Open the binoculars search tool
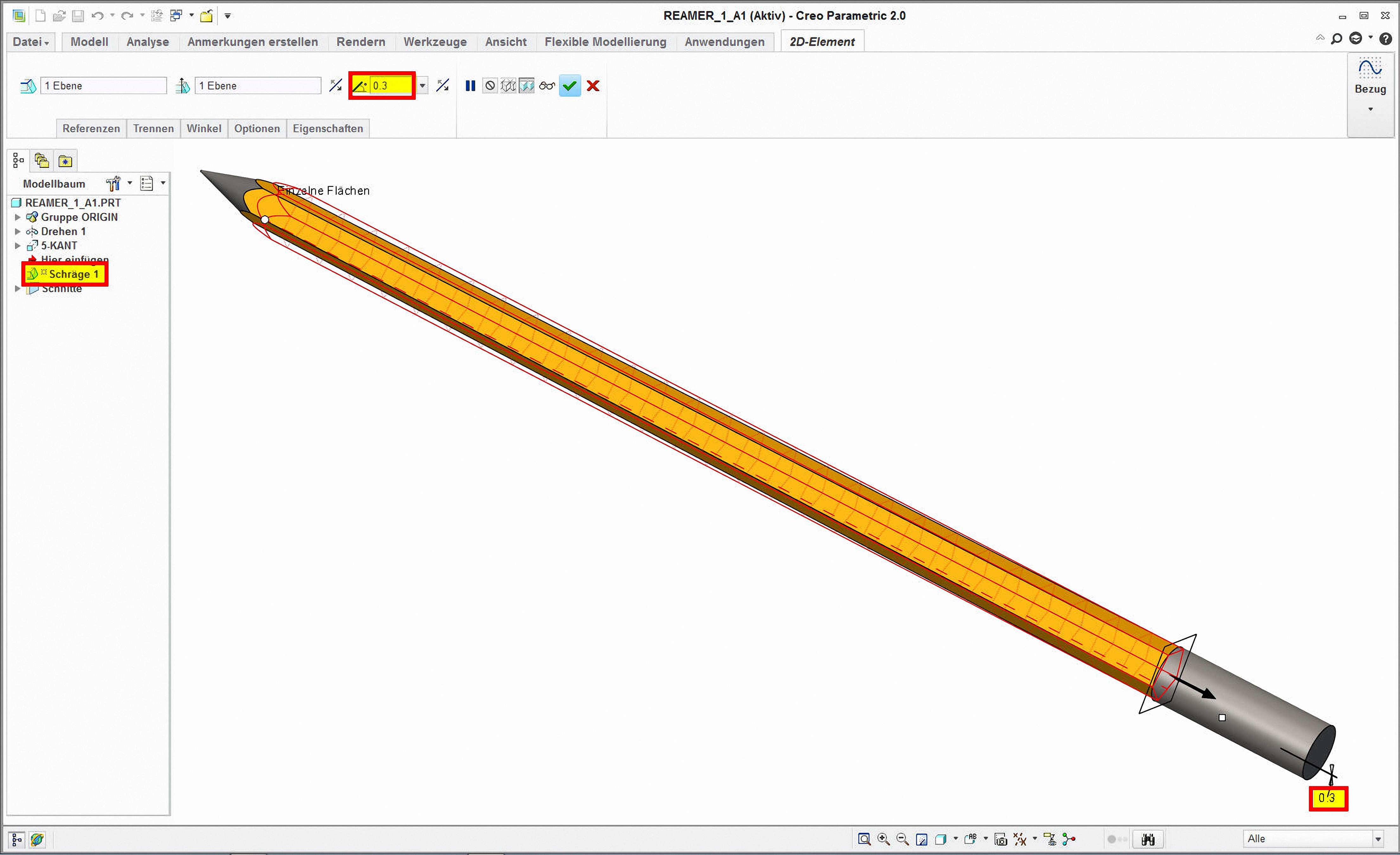This screenshot has width=1400, height=855. (1148, 839)
